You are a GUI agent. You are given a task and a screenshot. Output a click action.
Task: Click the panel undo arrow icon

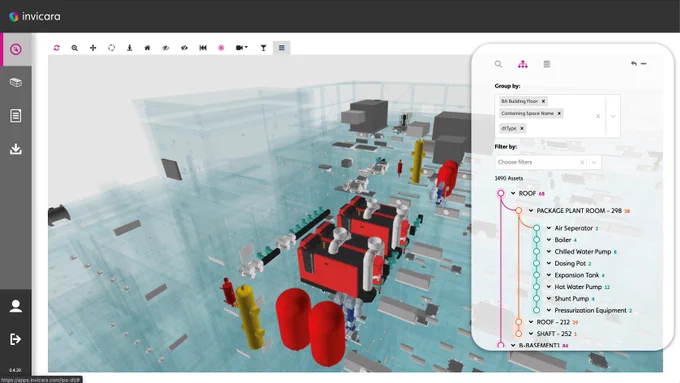[x=634, y=63]
